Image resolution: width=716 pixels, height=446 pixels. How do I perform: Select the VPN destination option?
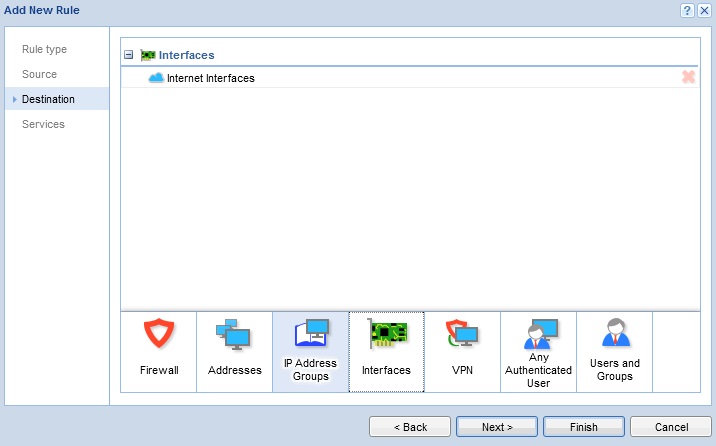tap(462, 350)
